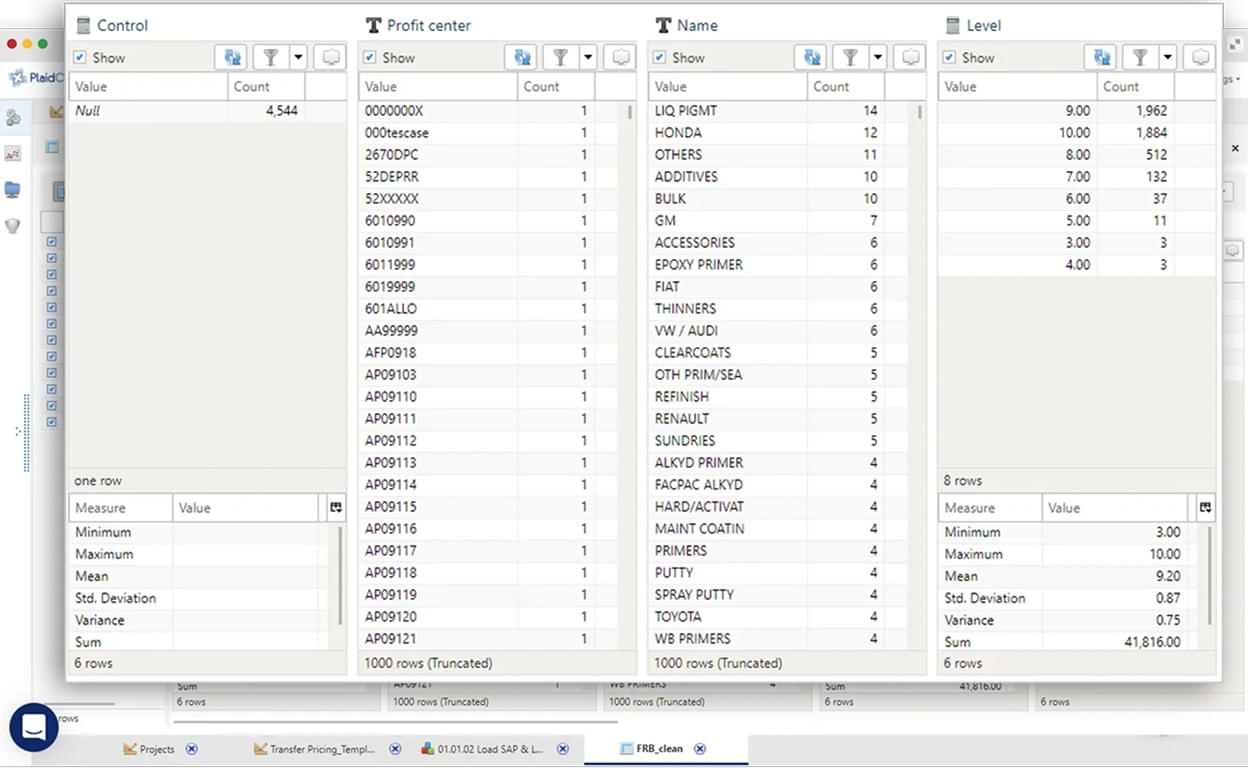Refresh the Name column profile
The height and width of the screenshot is (768, 1248).
pyautogui.click(x=811, y=58)
